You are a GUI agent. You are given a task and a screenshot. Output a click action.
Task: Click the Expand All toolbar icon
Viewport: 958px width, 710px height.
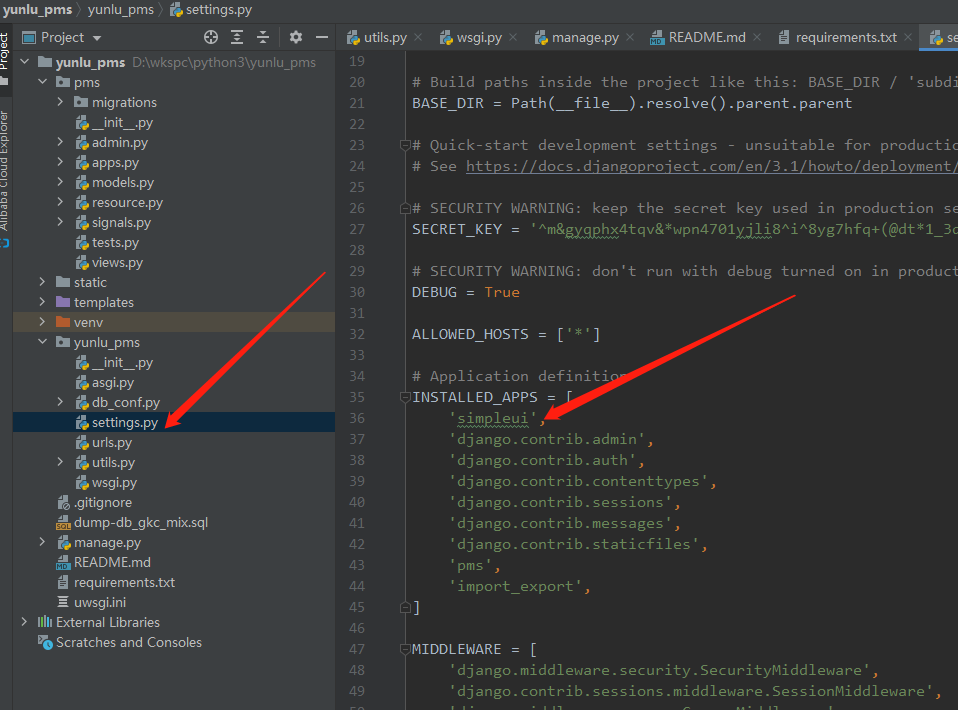[x=237, y=37]
